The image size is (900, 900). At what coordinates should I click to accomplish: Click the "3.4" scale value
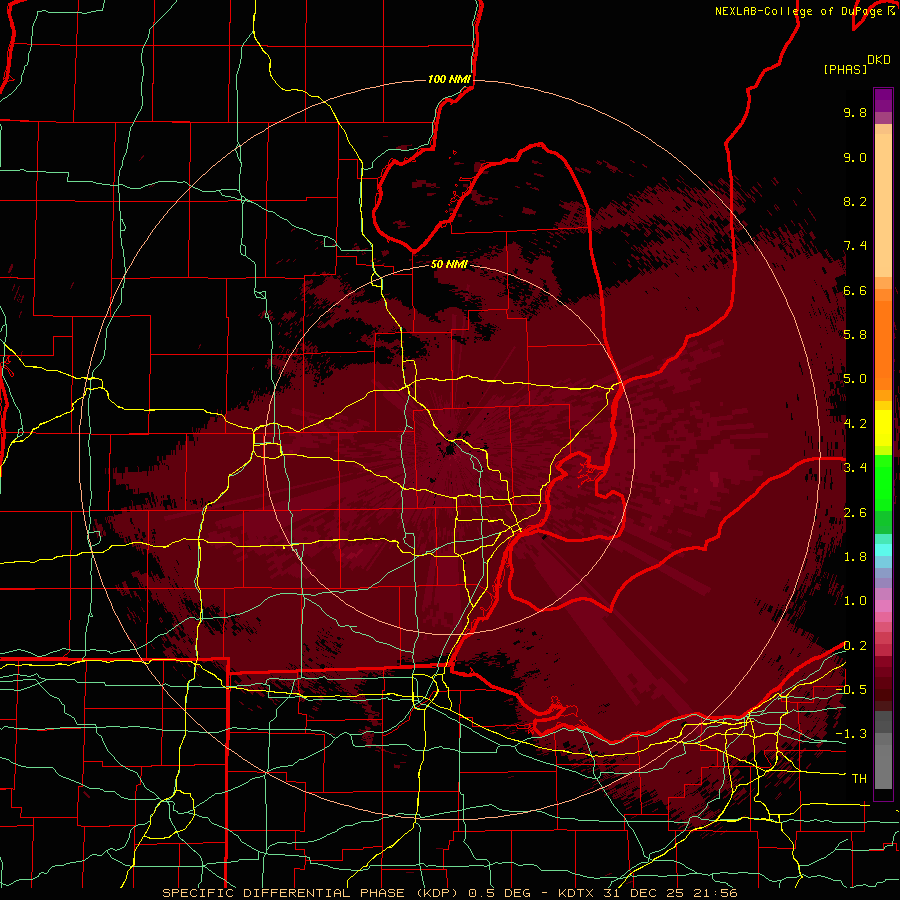pos(855,468)
